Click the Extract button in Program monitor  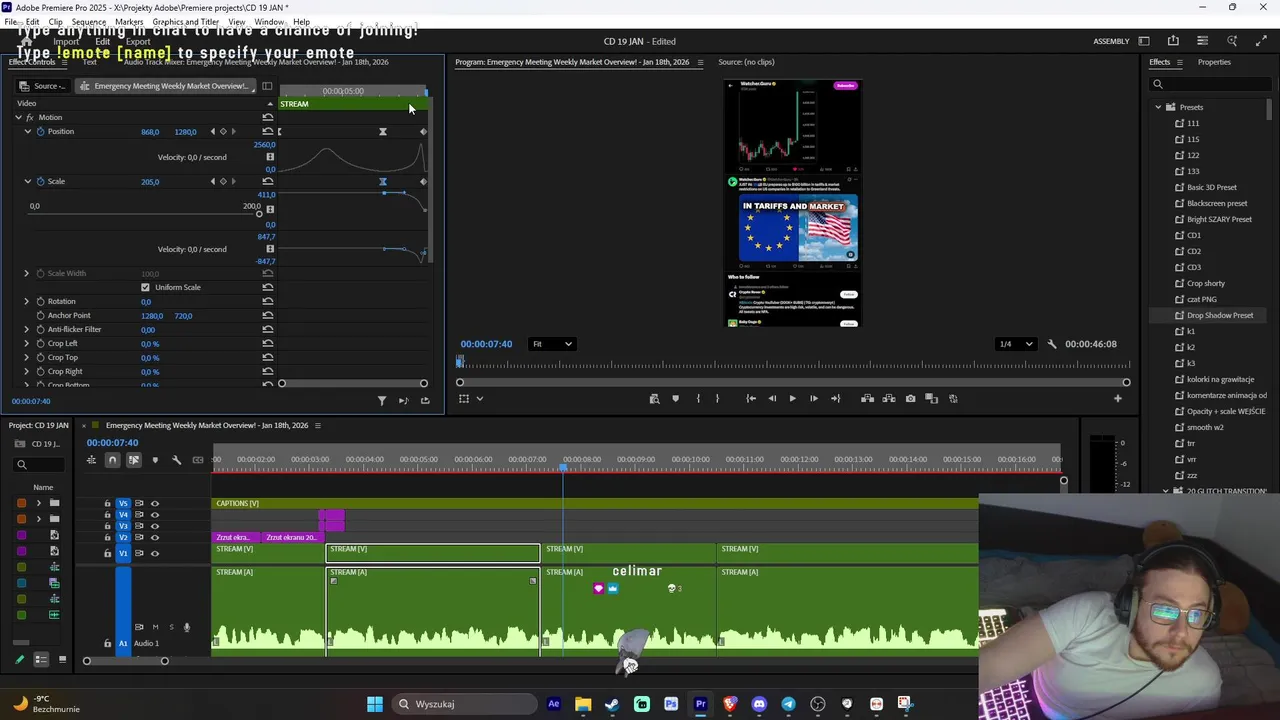(889, 399)
